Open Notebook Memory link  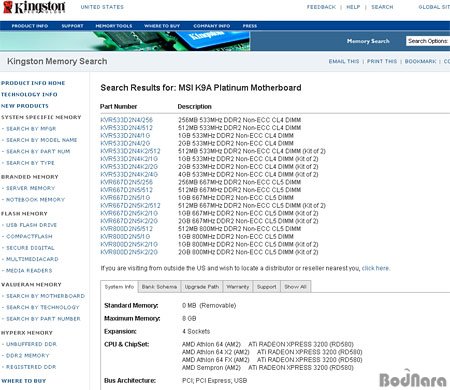point(35,199)
